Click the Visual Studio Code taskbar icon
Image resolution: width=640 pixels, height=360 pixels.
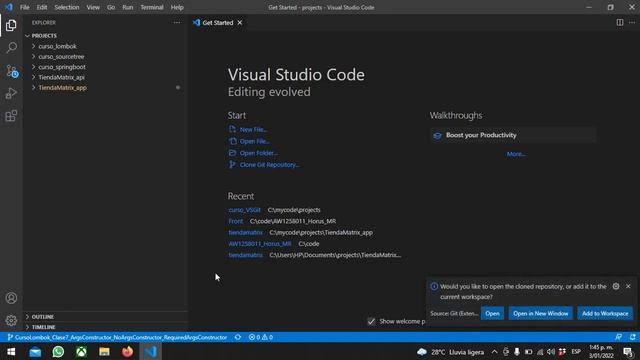[x=151, y=351]
